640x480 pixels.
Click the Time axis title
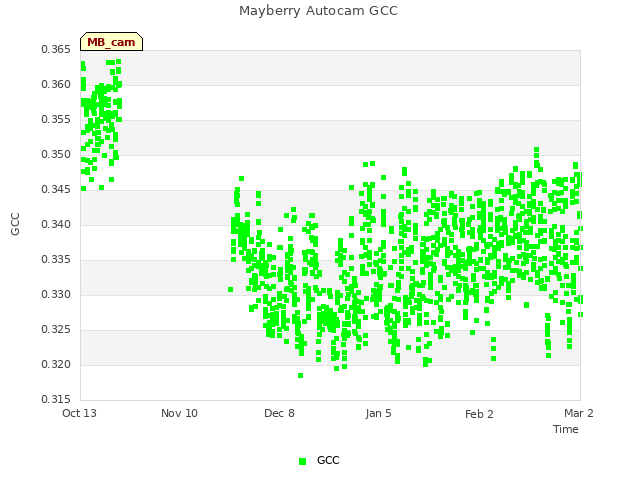(x=566, y=429)
